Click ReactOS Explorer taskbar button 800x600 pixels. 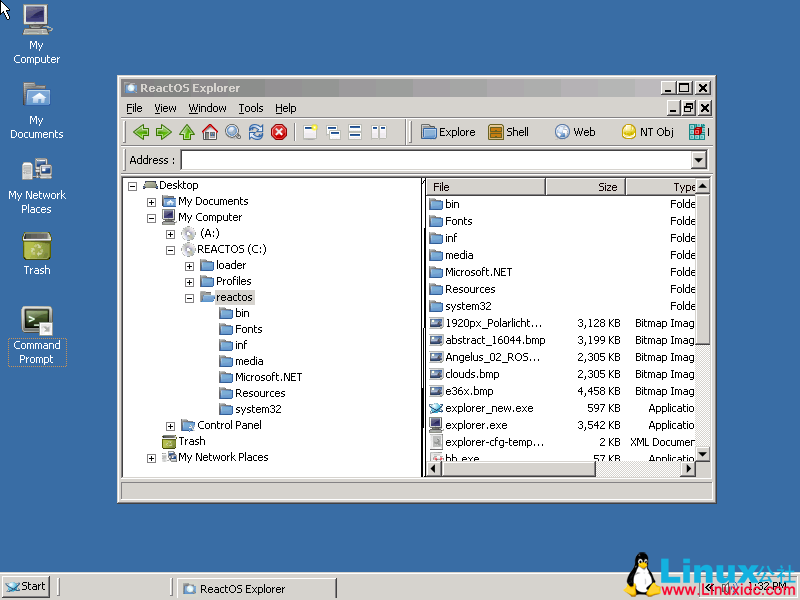[x=257, y=589]
